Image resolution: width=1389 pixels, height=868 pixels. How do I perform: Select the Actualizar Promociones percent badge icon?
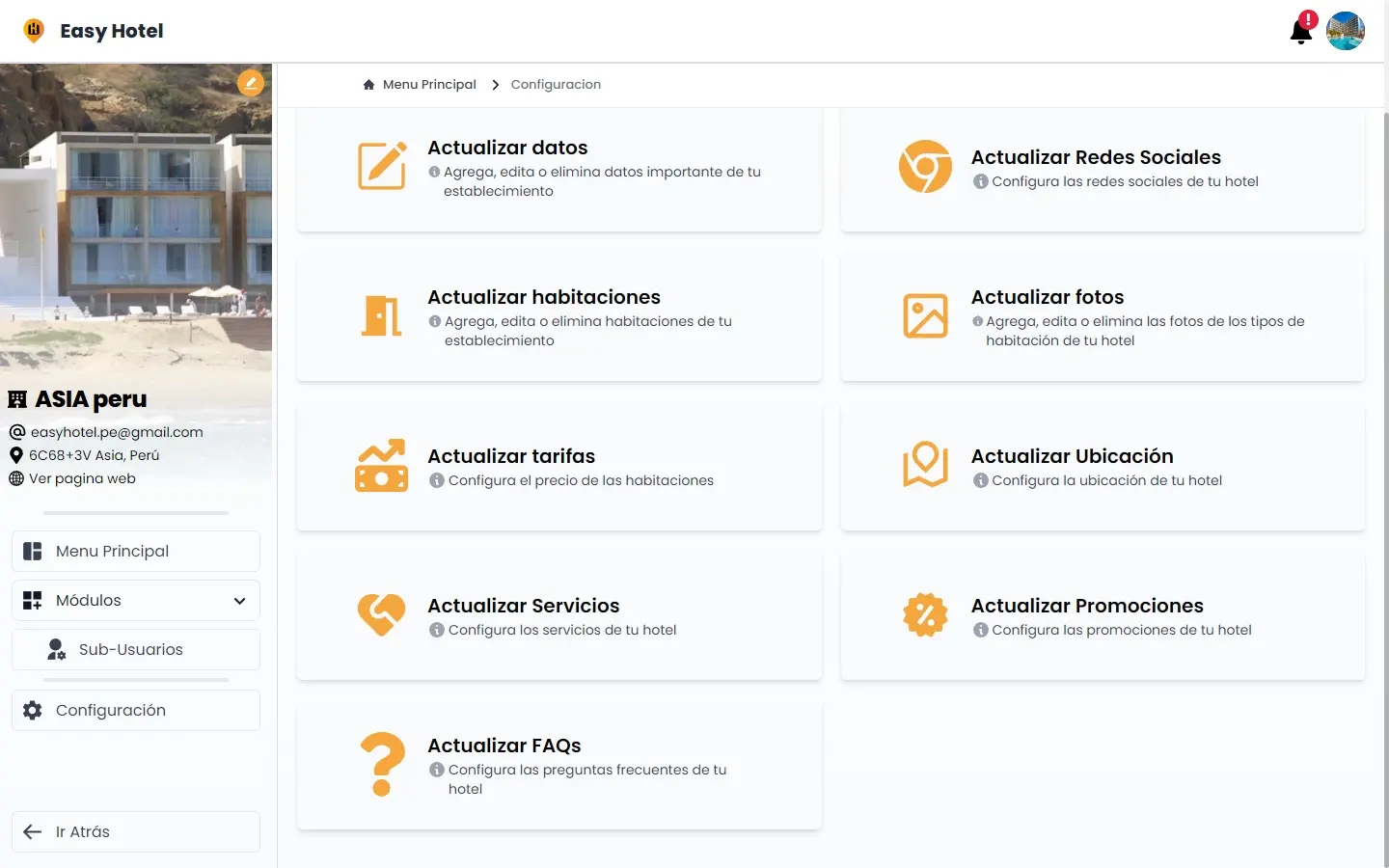pyautogui.click(x=925, y=614)
